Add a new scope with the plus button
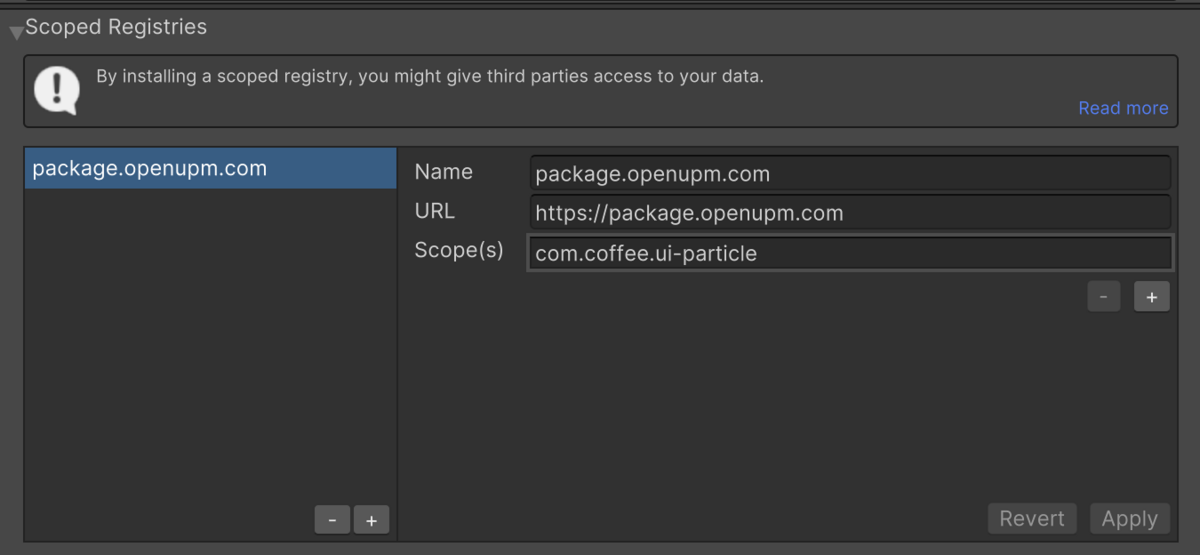The image size is (1200, 555). pyautogui.click(x=1151, y=297)
